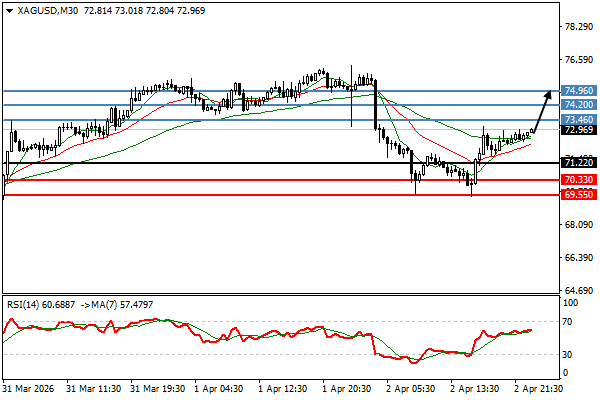
Task: Select the 74.960 blue price tag
Action: coord(579,90)
